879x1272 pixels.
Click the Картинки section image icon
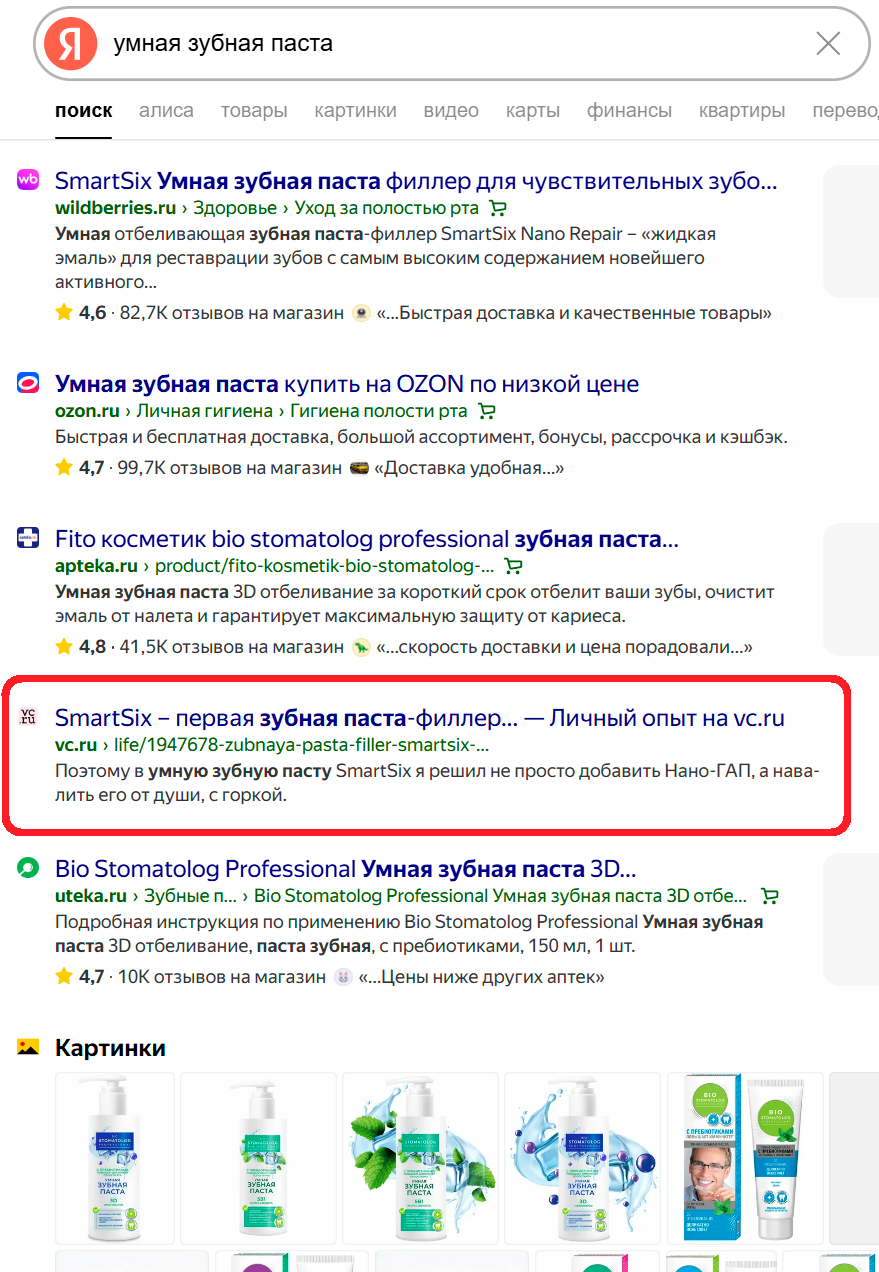pos(28,1047)
